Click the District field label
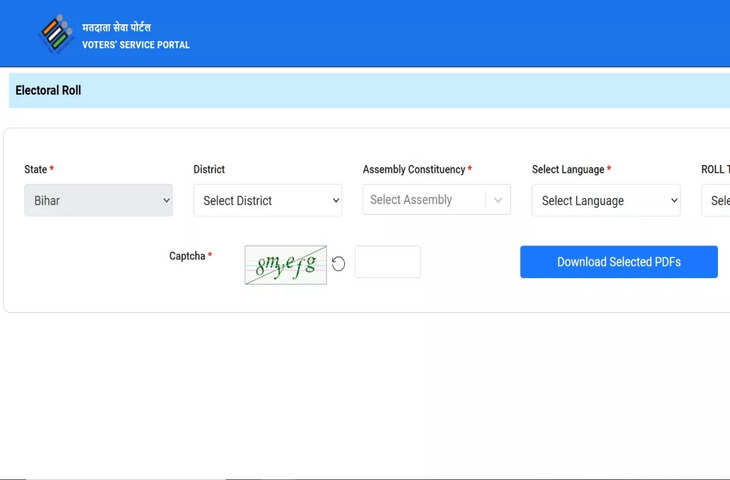 [209, 170]
